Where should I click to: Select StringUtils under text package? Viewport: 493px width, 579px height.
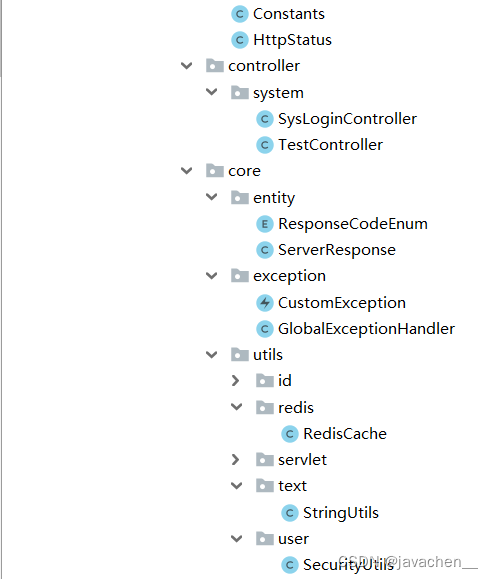coord(341,513)
